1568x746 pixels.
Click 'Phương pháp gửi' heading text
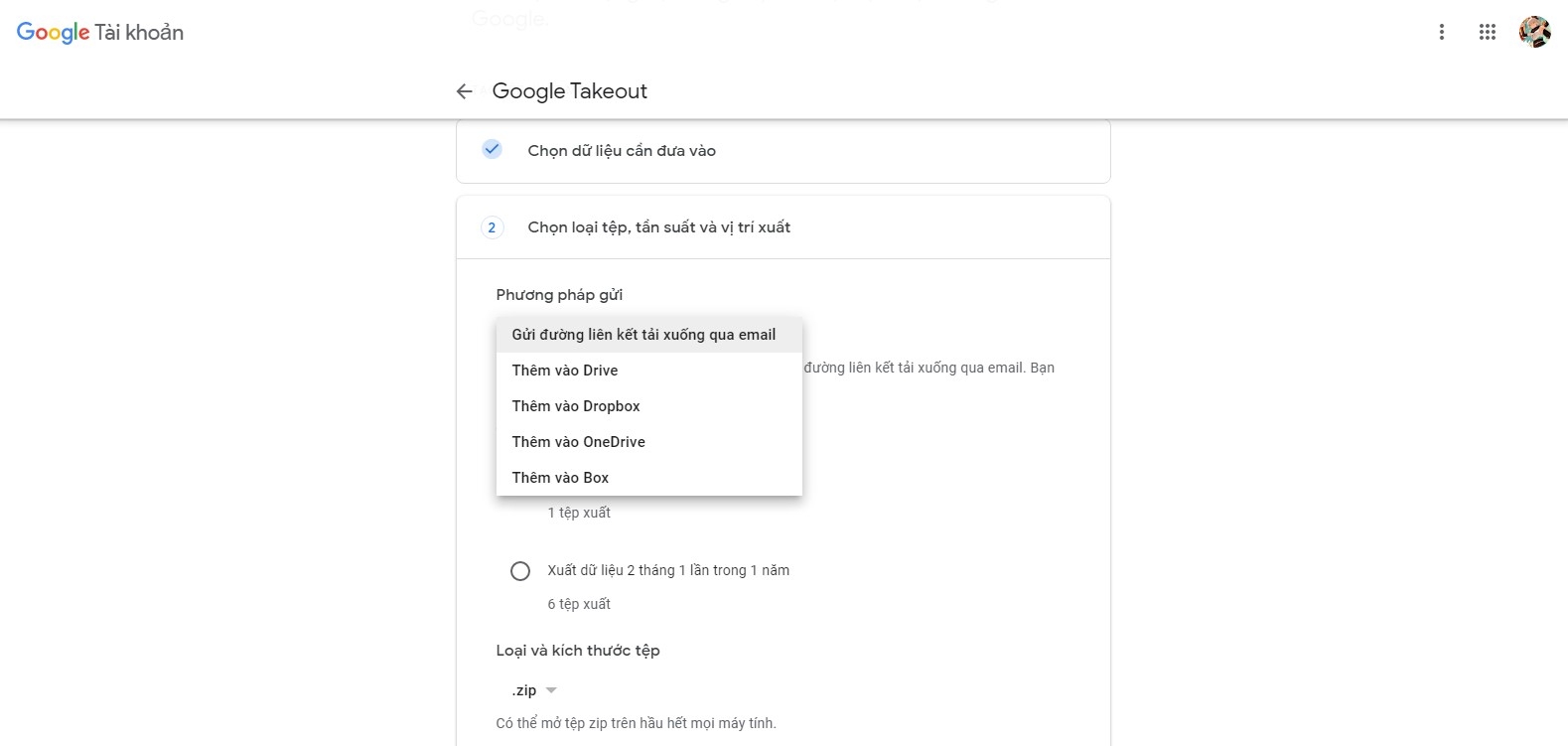click(559, 295)
